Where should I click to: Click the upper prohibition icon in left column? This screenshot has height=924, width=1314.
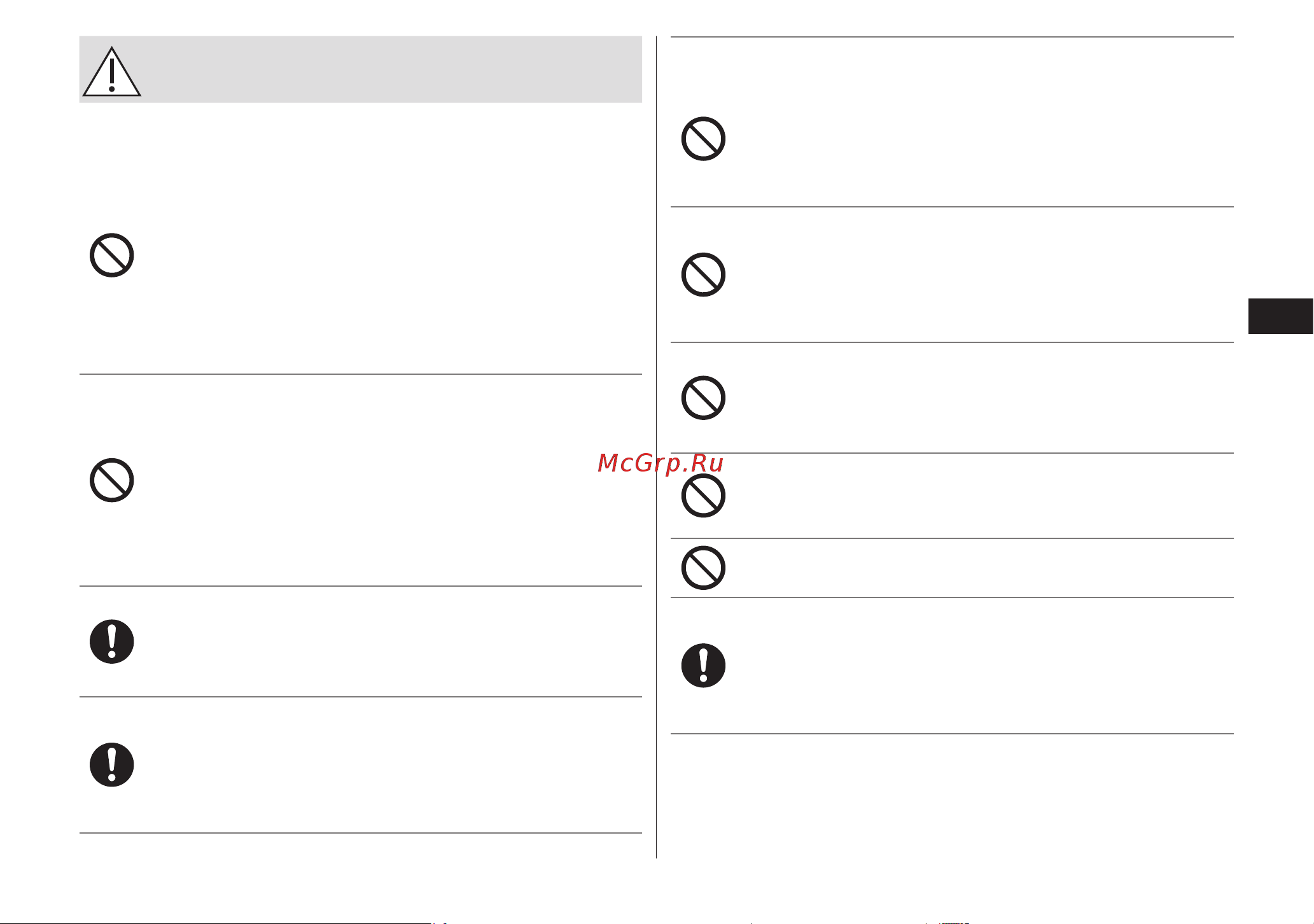point(112,255)
